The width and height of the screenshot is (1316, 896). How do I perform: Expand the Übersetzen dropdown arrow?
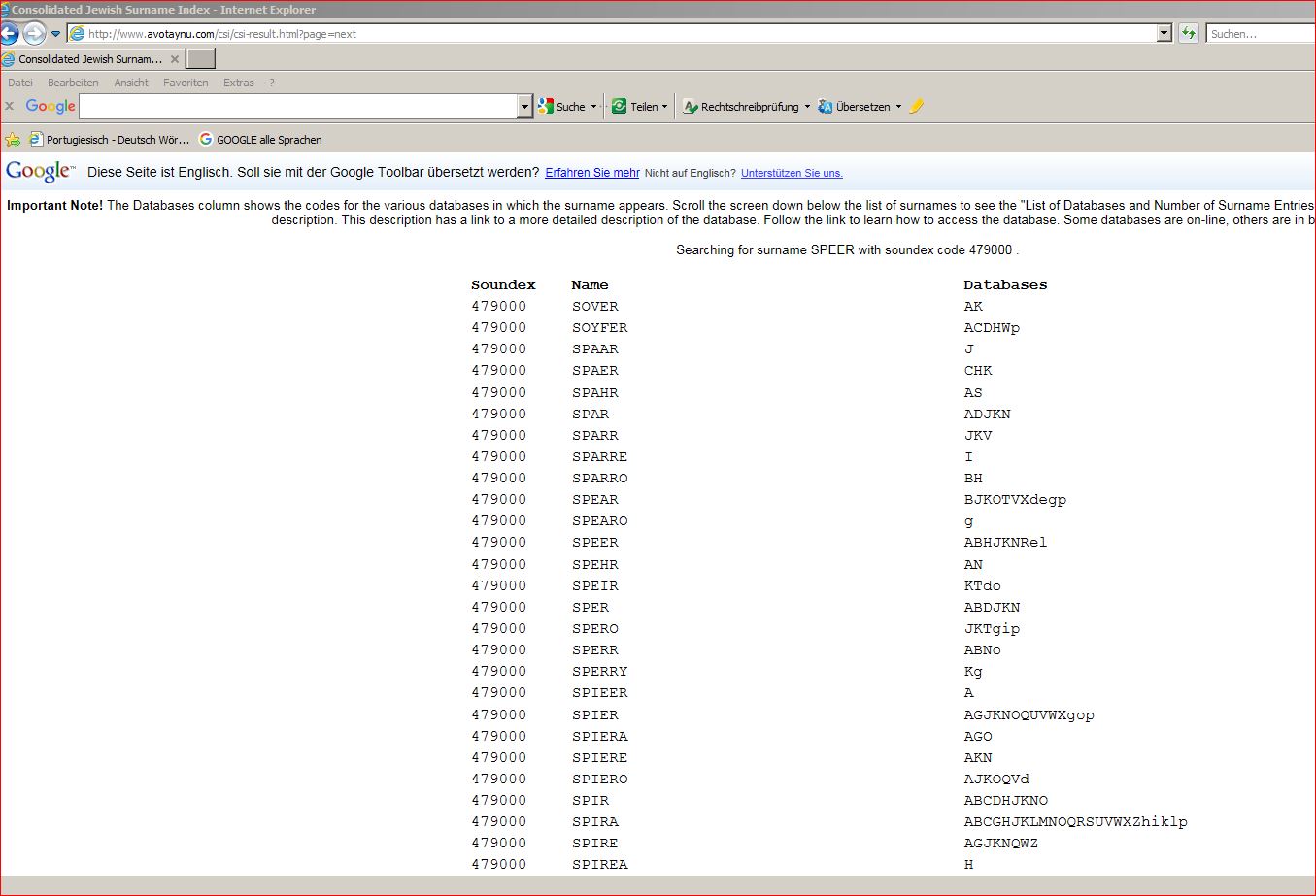pyautogui.click(x=898, y=107)
